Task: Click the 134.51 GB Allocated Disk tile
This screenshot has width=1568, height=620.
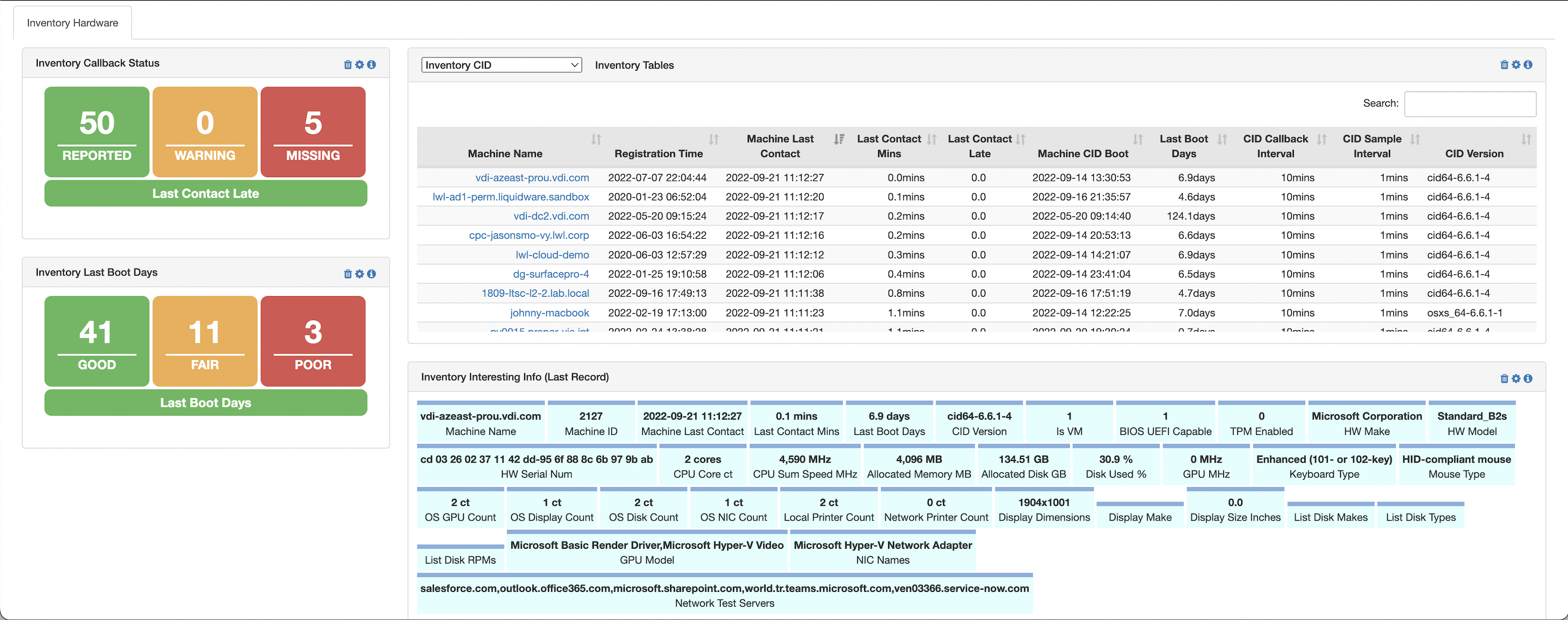Action: (x=1023, y=465)
